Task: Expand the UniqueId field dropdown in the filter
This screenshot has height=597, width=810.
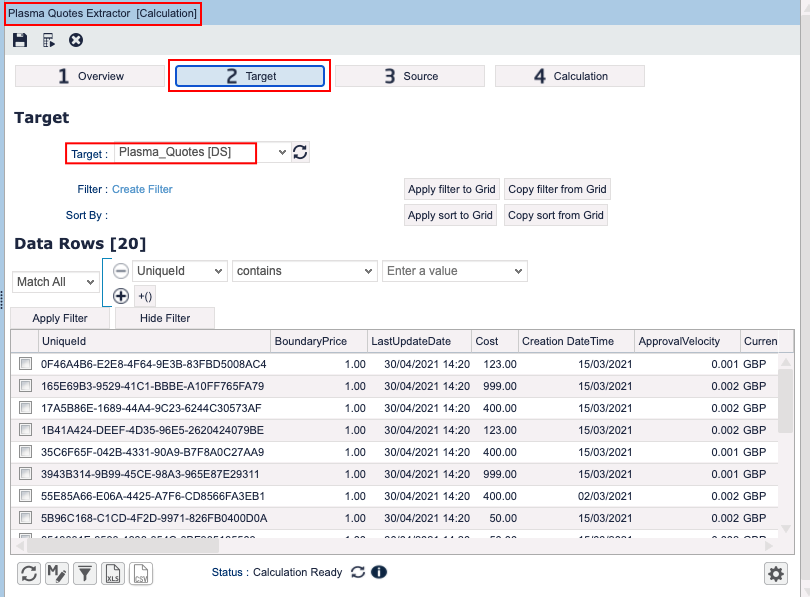Action: [180, 271]
